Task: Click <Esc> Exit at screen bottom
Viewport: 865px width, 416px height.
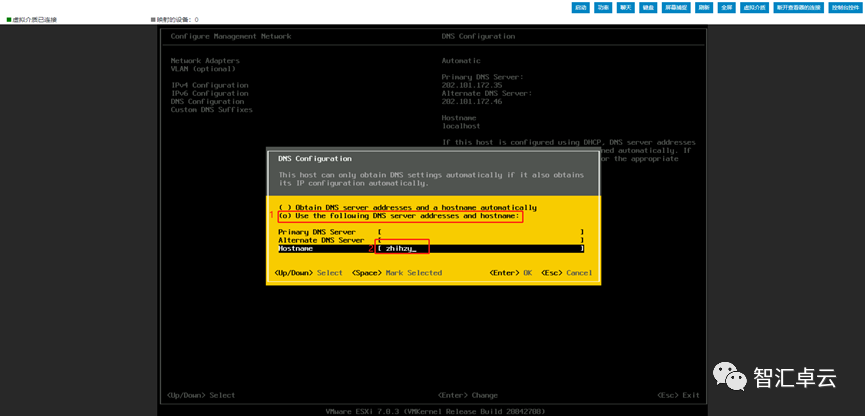Action: [x=679, y=395]
